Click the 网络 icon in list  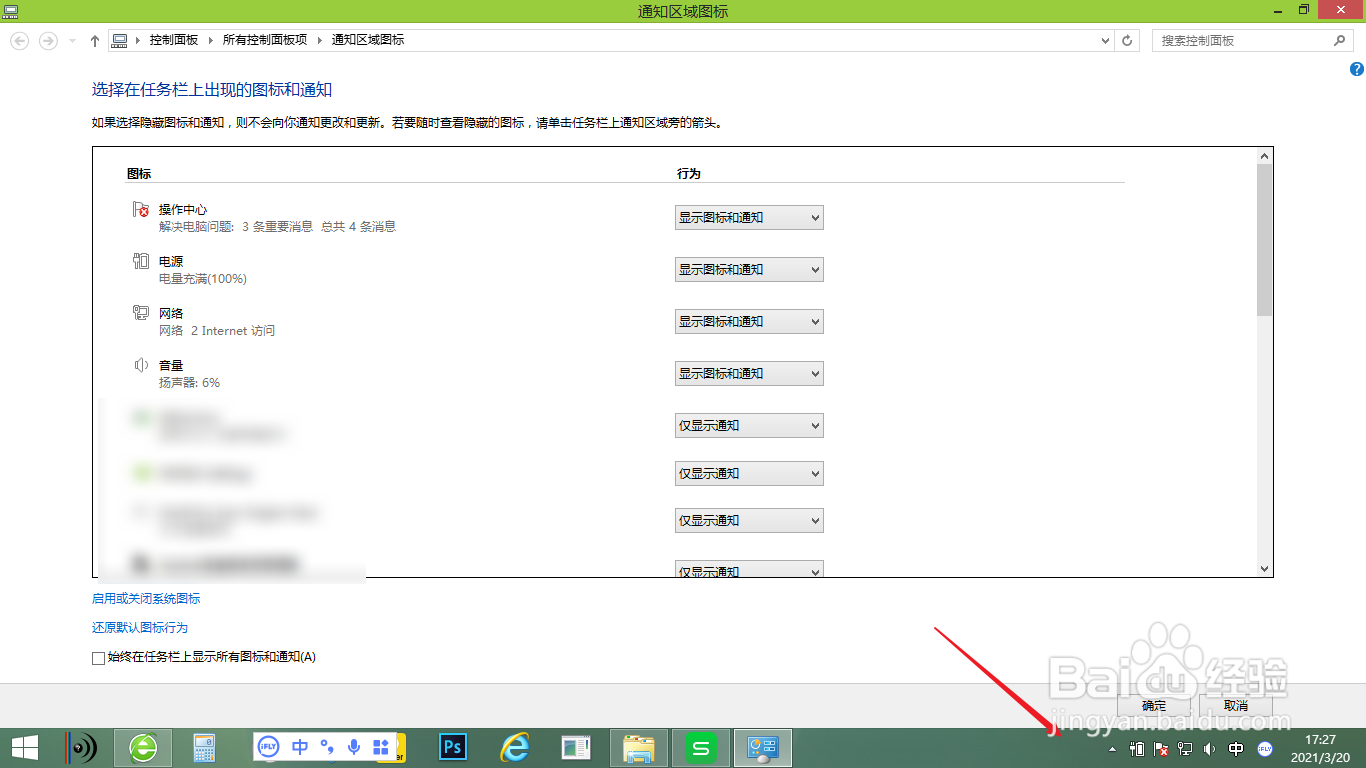tap(141, 313)
